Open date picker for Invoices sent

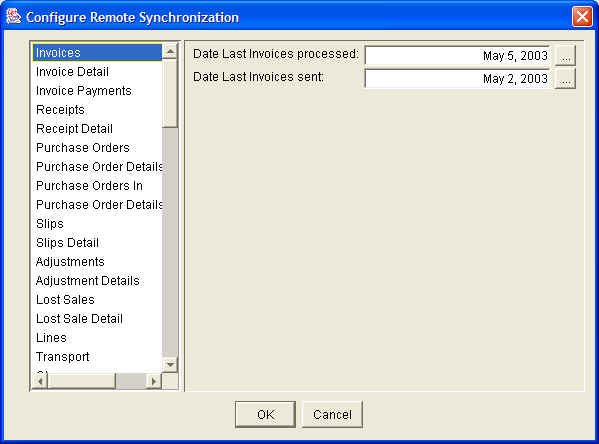point(565,79)
